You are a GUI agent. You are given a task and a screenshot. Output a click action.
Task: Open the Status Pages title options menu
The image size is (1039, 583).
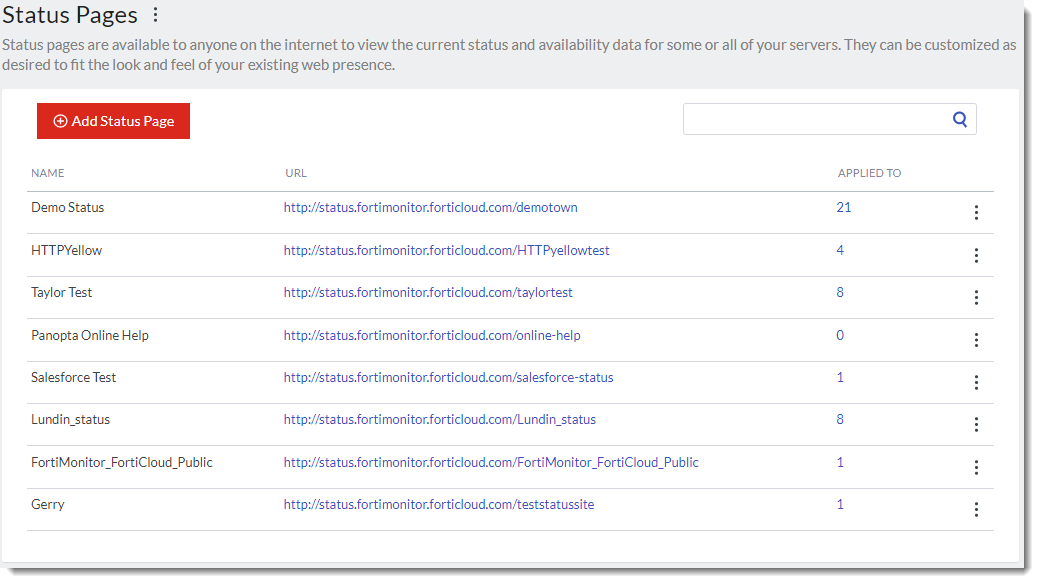pyautogui.click(x=155, y=15)
